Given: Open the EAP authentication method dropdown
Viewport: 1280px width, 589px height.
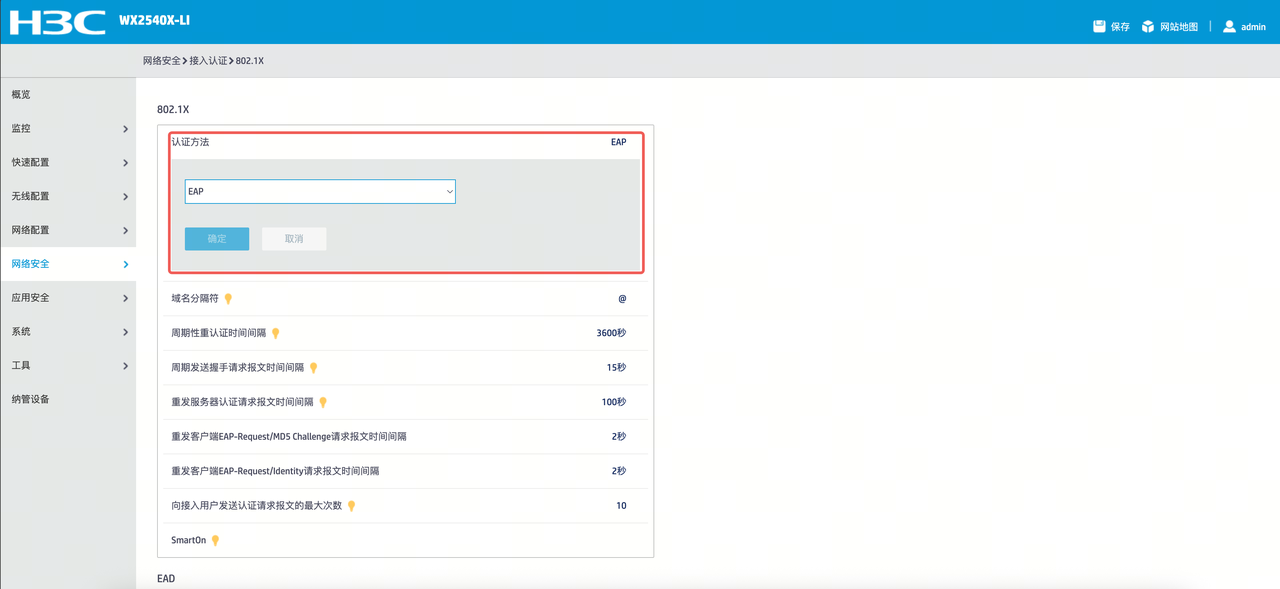Looking at the screenshot, I should (x=320, y=191).
